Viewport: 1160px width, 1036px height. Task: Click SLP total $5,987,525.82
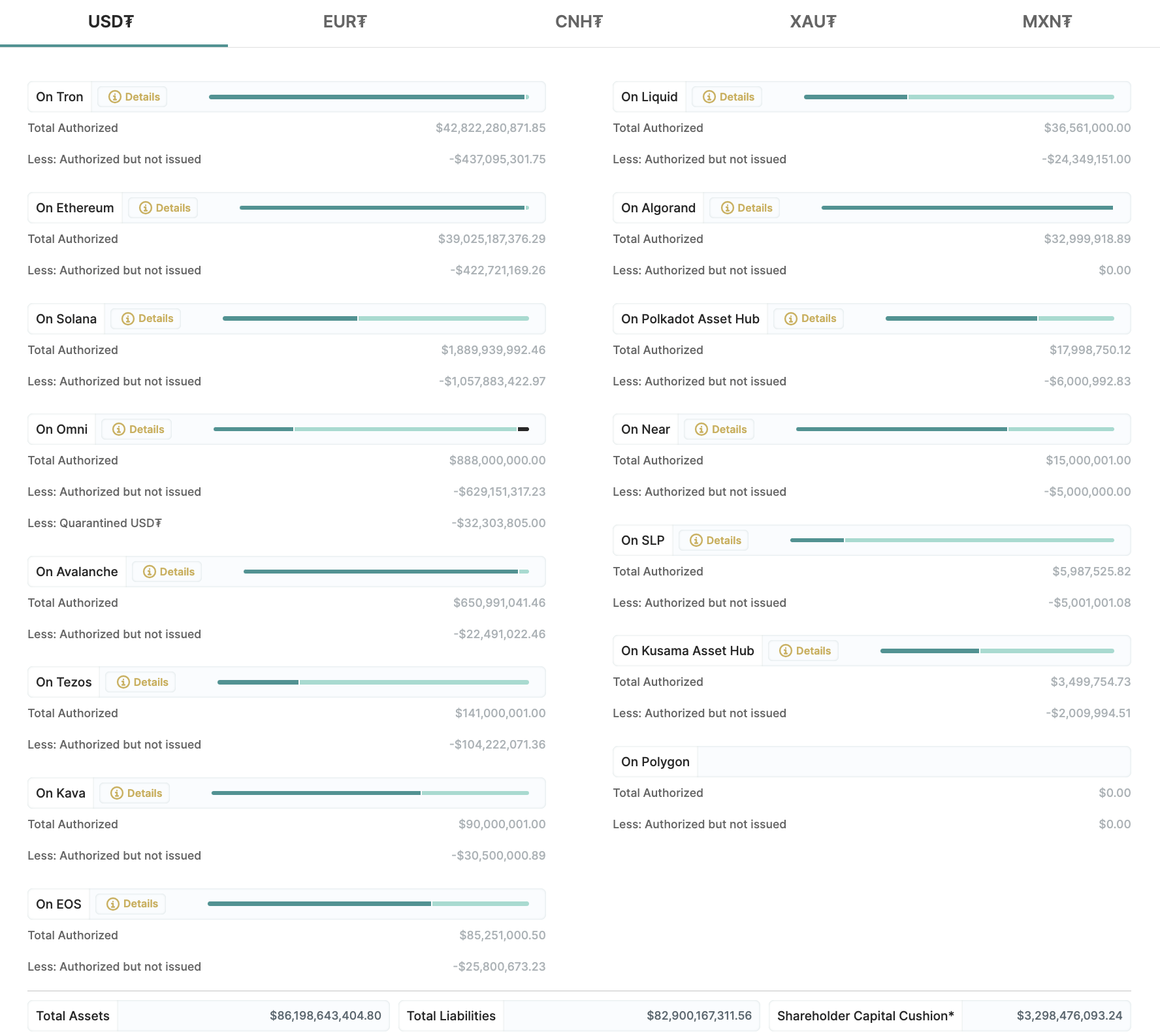click(x=1091, y=572)
